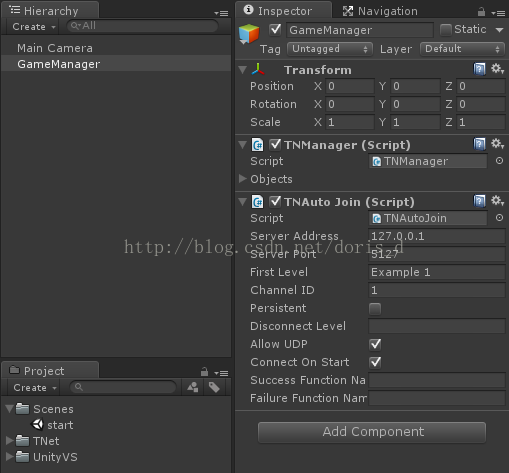Open the Hierarchy panel options menu
509x473 pixels.
pos(221,13)
